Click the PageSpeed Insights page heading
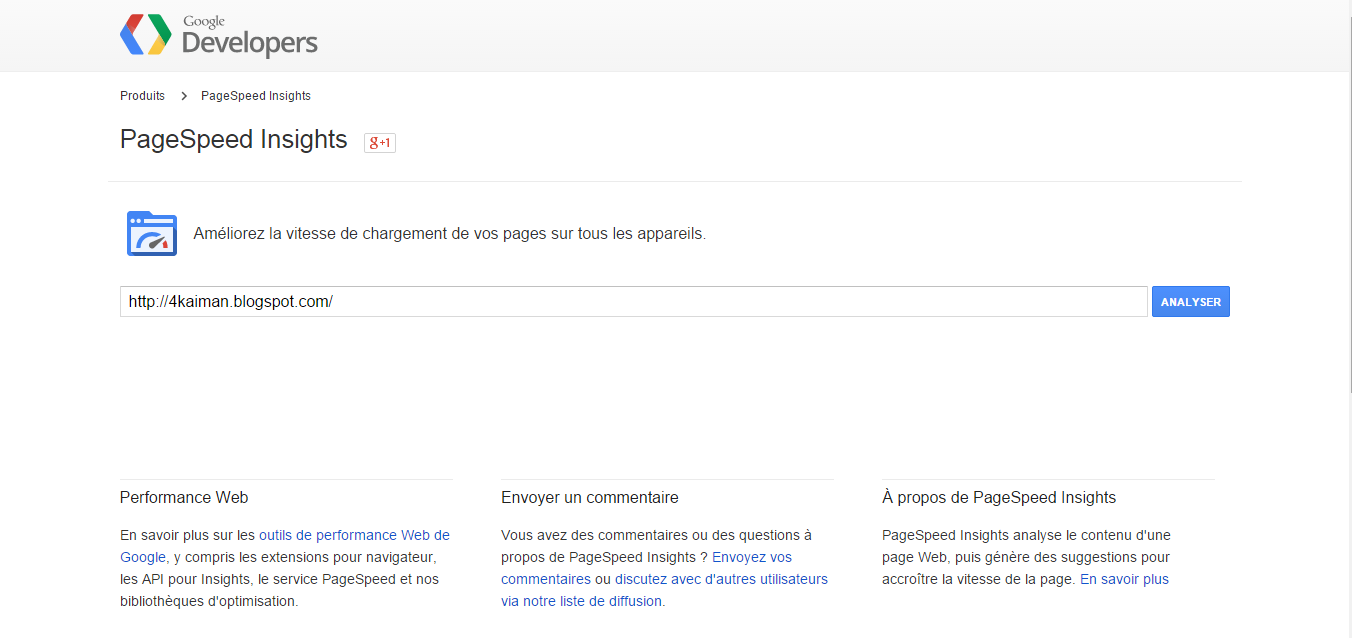Image resolution: width=1352 pixels, height=638 pixels. pyautogui.click(x=234, y=139)
